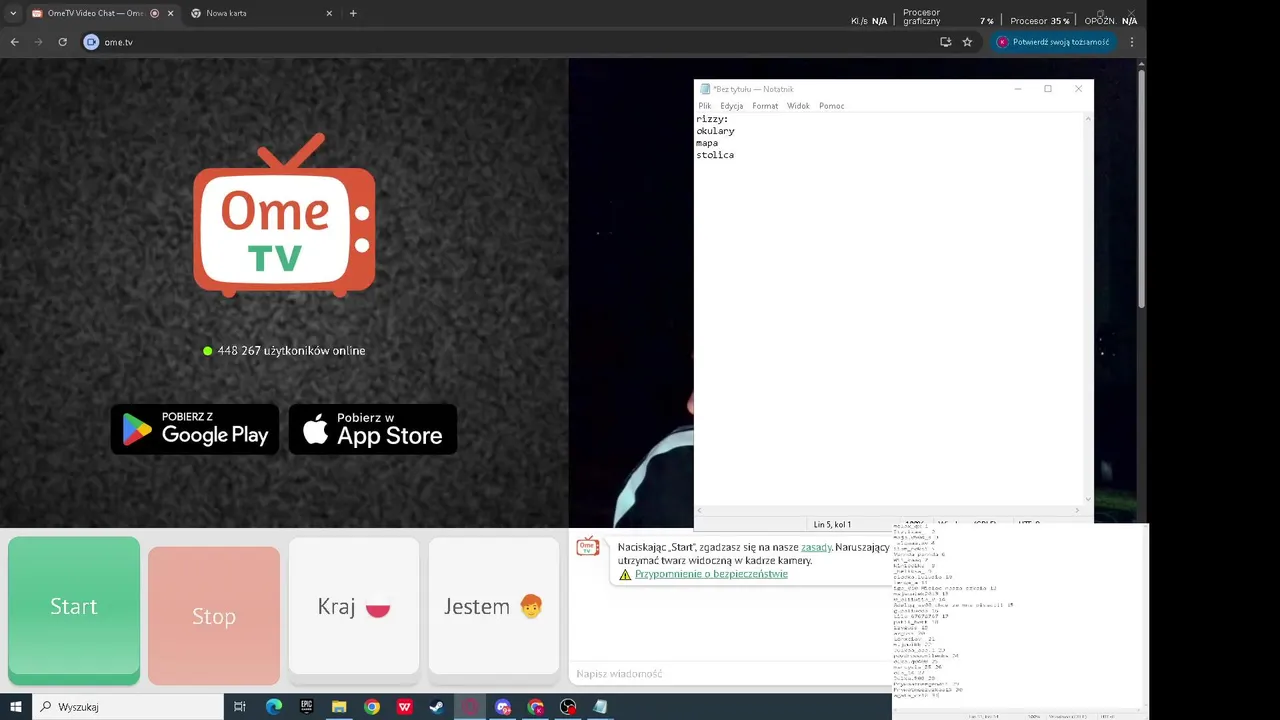Click the green Start button

74,610
